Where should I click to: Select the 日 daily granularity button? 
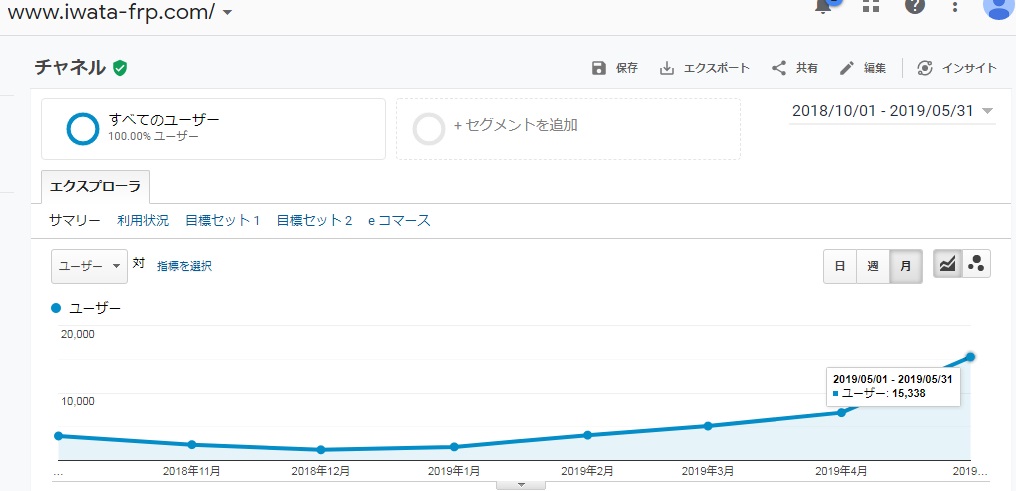coord(840,266)
